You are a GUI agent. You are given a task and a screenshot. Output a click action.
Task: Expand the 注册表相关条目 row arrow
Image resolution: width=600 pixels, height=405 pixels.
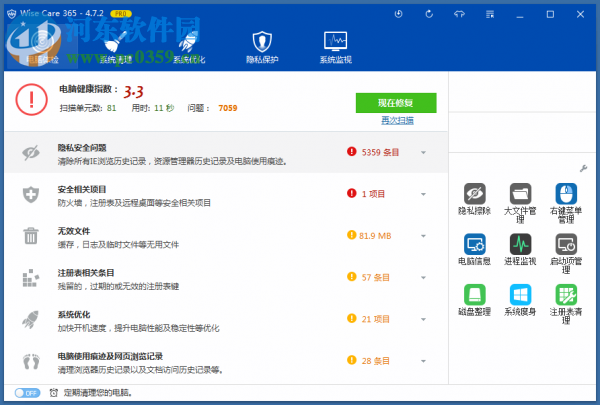point(423,278)
